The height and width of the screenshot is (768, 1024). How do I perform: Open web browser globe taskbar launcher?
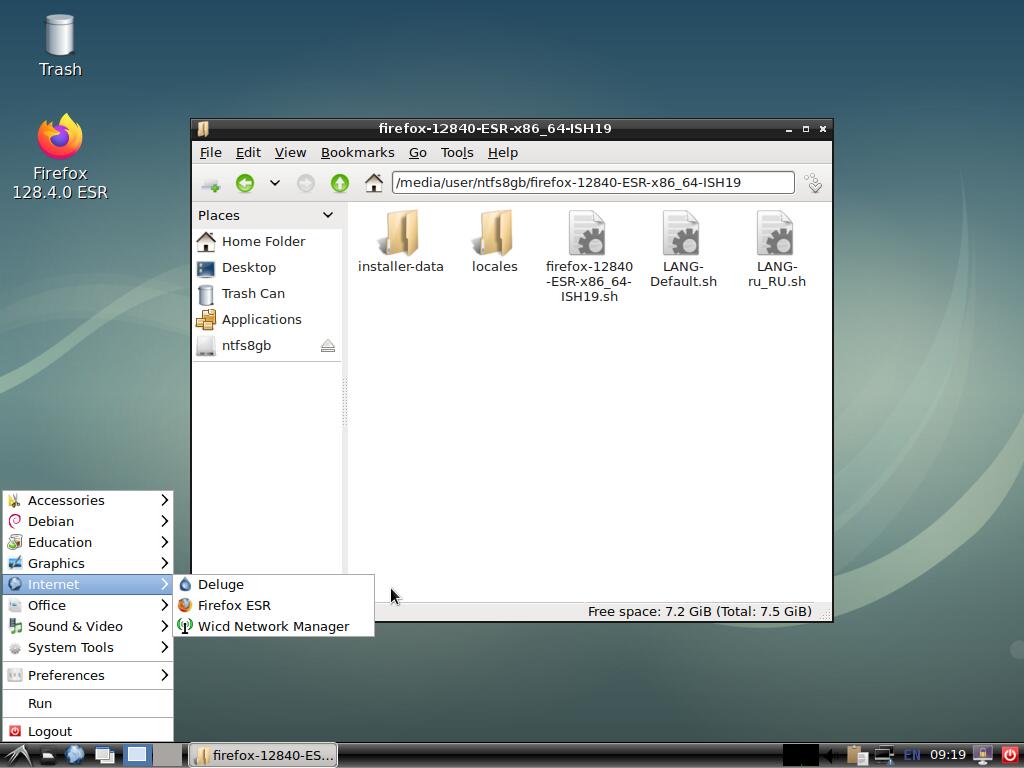point(75,755)
